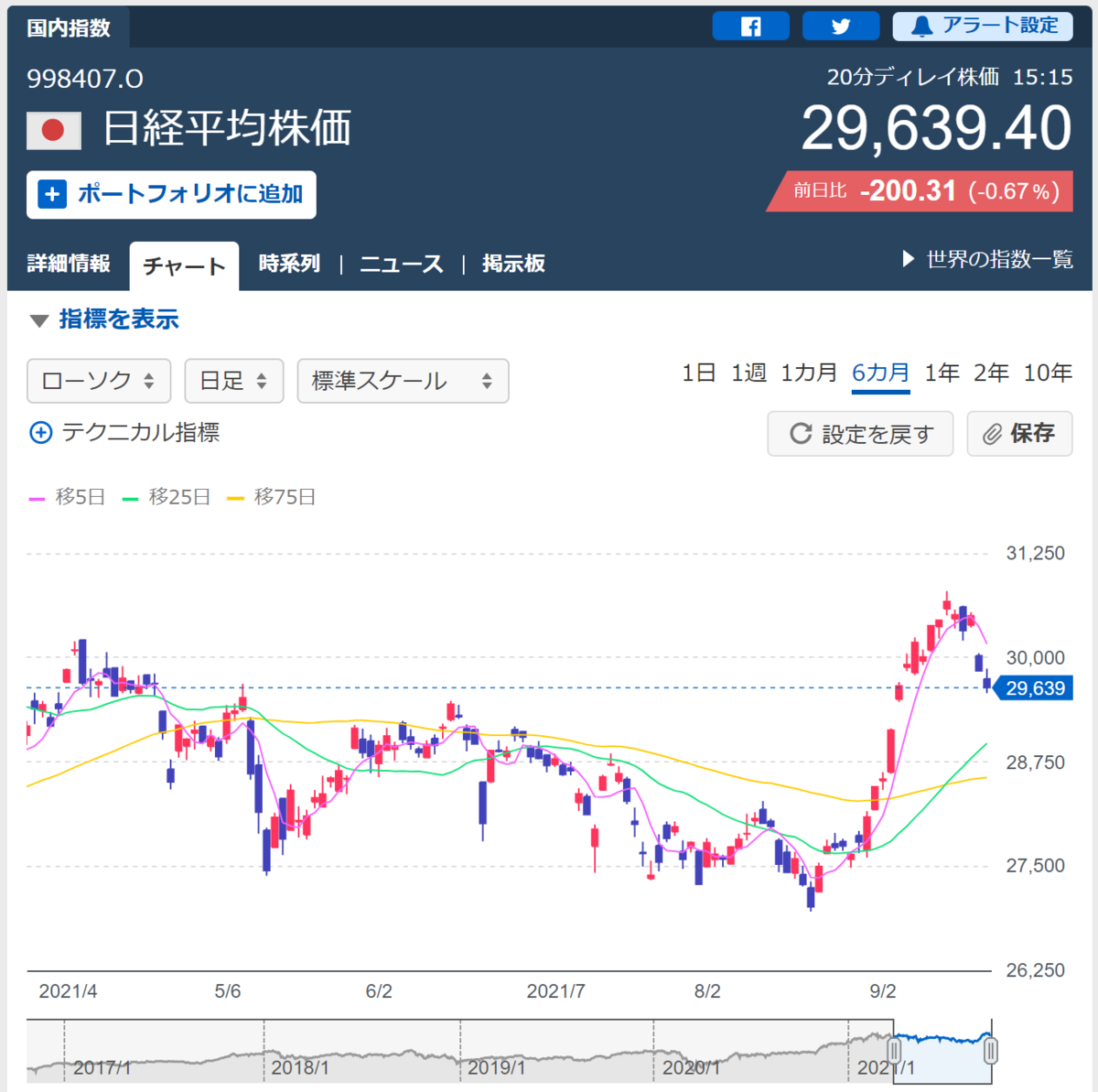Open 標準スケール scale dropdown

tap(403, 381)
